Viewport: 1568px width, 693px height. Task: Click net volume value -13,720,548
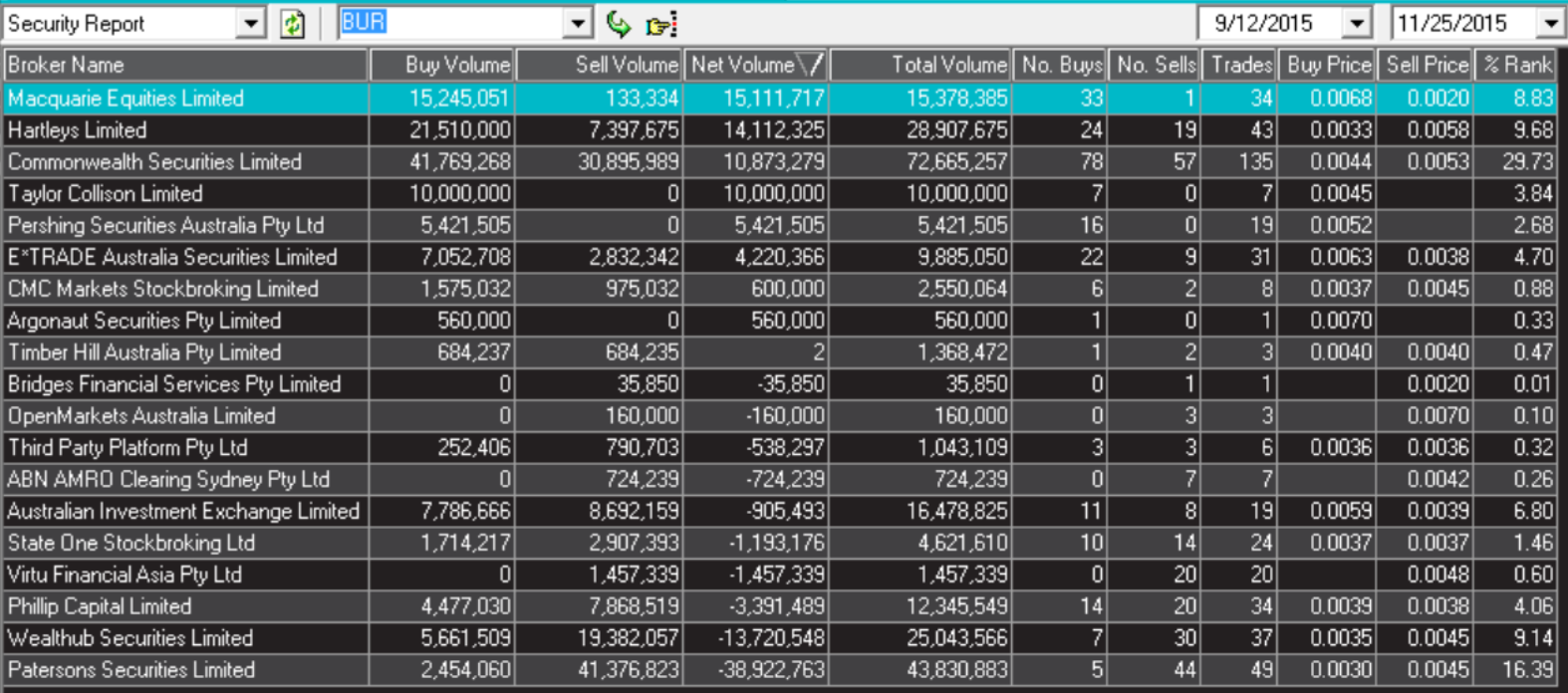[x=771, y=638]
